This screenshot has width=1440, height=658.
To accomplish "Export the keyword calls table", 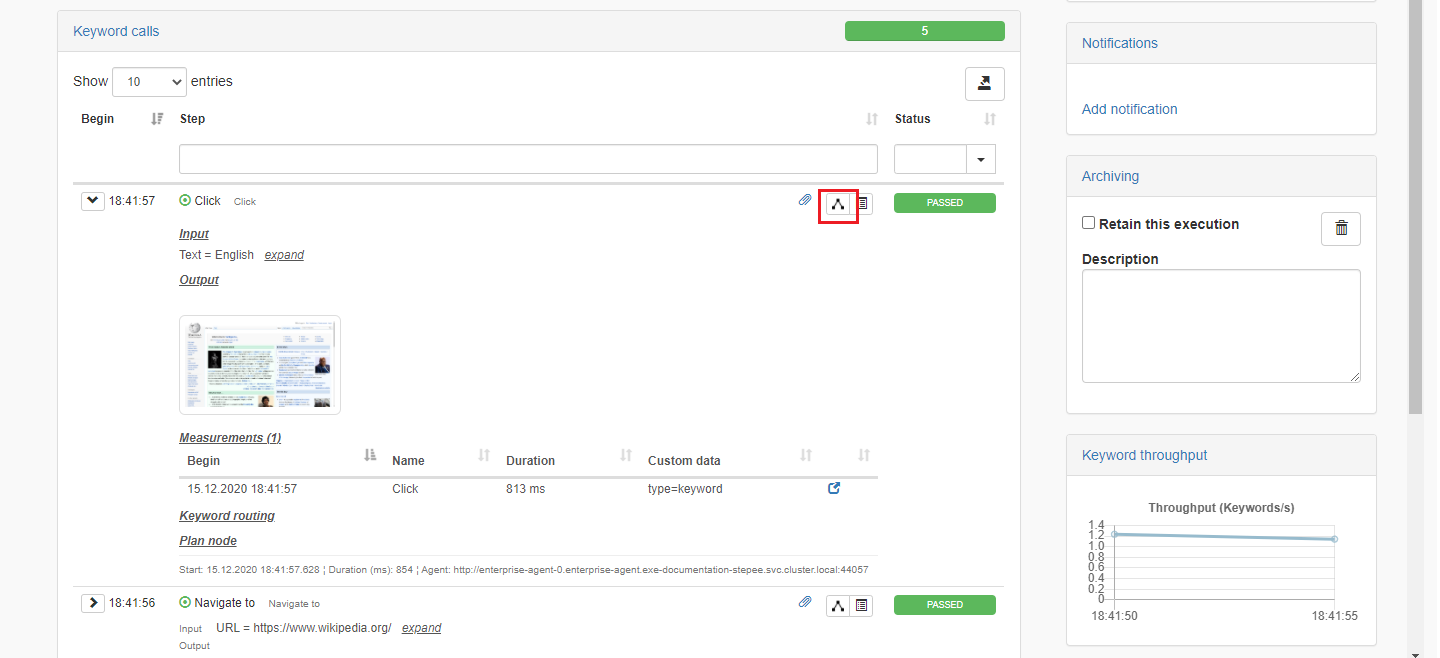I will (x=984, y=84).
